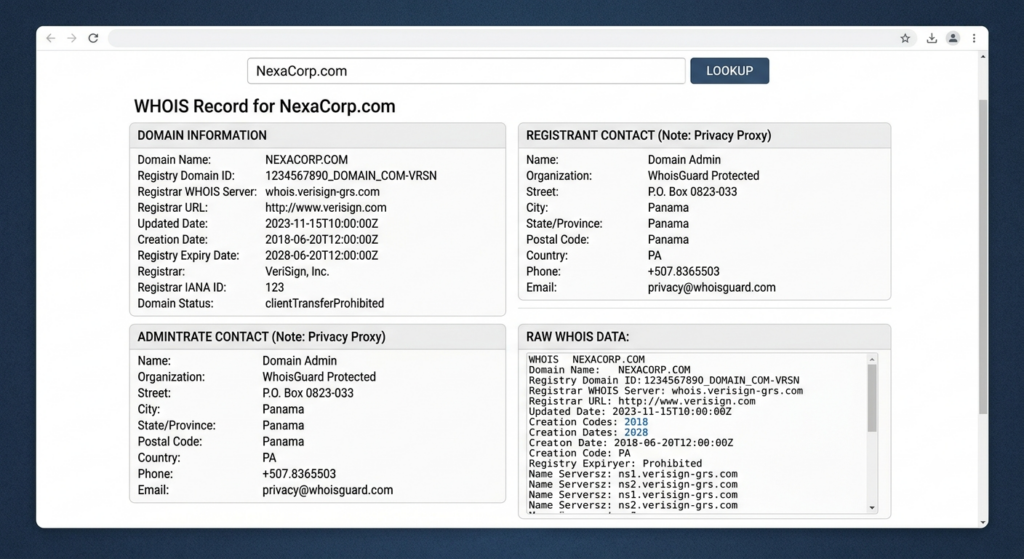Open the user profile icon

tap(953, 39)
